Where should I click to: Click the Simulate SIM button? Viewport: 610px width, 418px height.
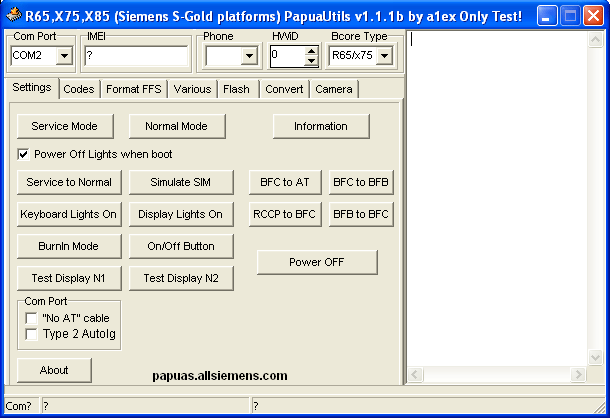point(181,182)
